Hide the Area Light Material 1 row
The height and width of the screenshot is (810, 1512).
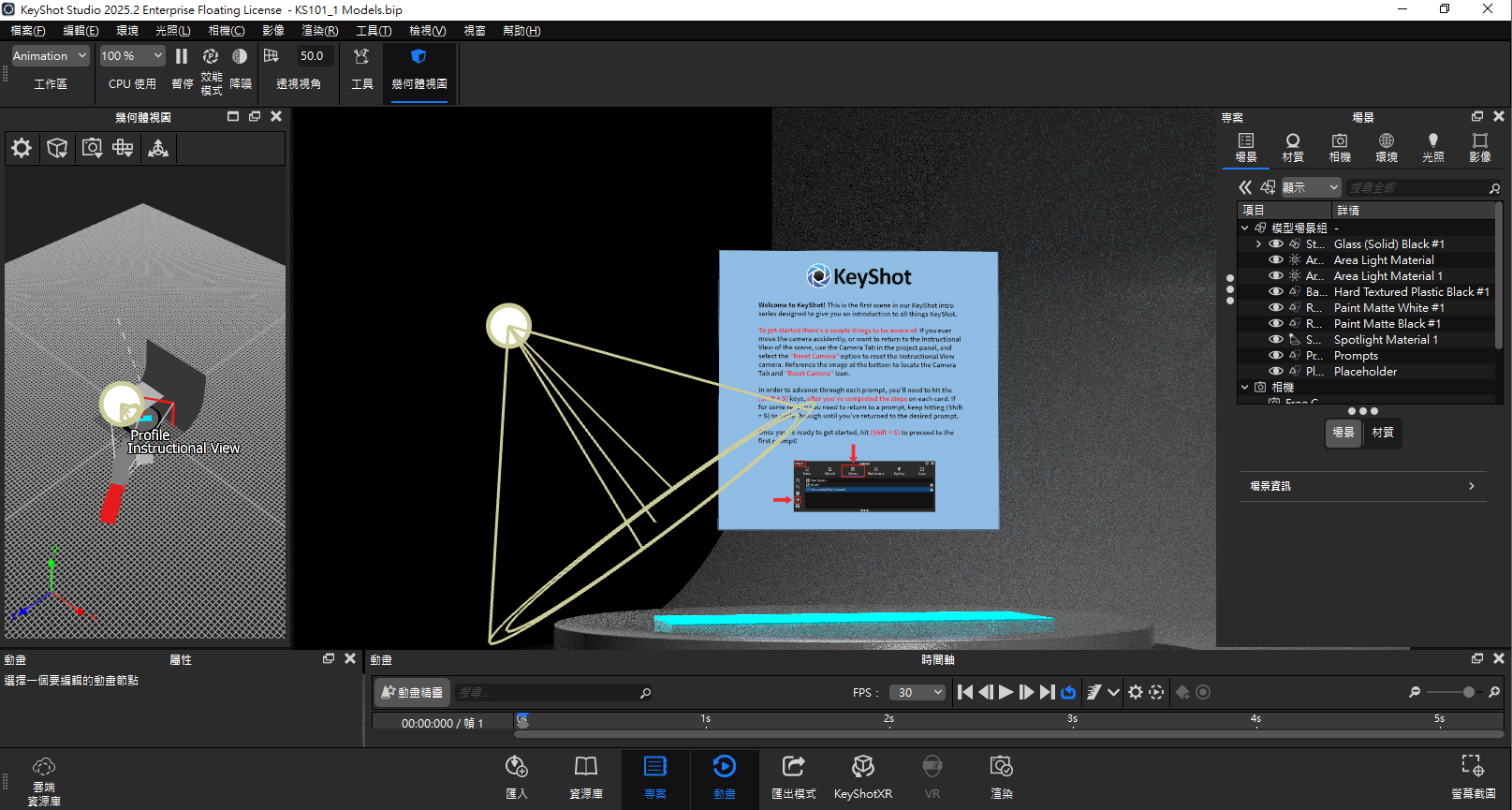1276,276
